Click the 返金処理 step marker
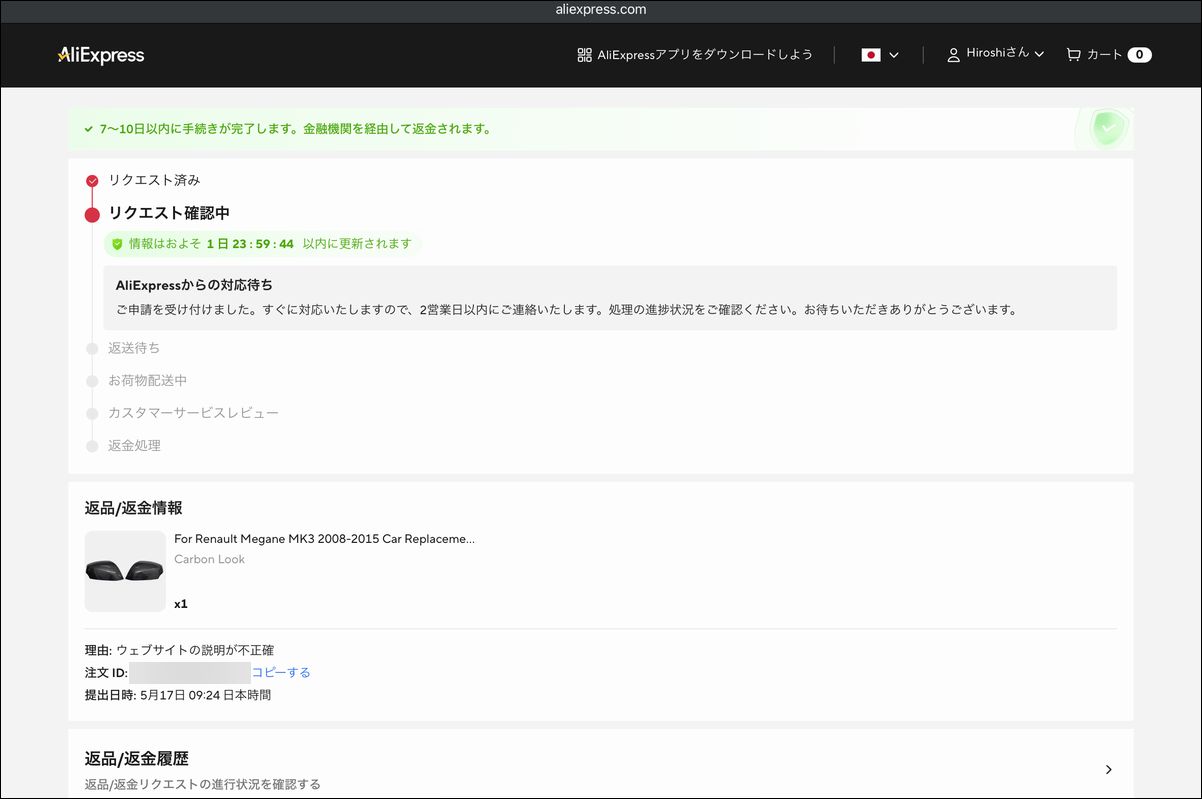The width and height of the screenshot is (1202, 799). [x=92, y=447]
